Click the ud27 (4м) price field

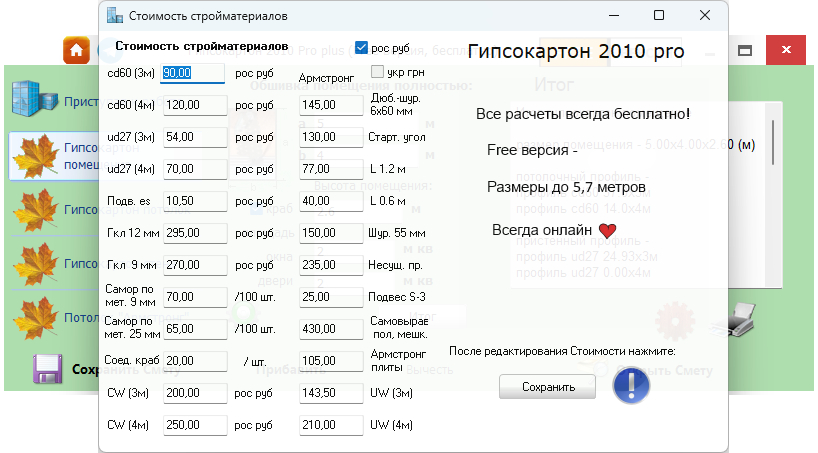point(195,169)
